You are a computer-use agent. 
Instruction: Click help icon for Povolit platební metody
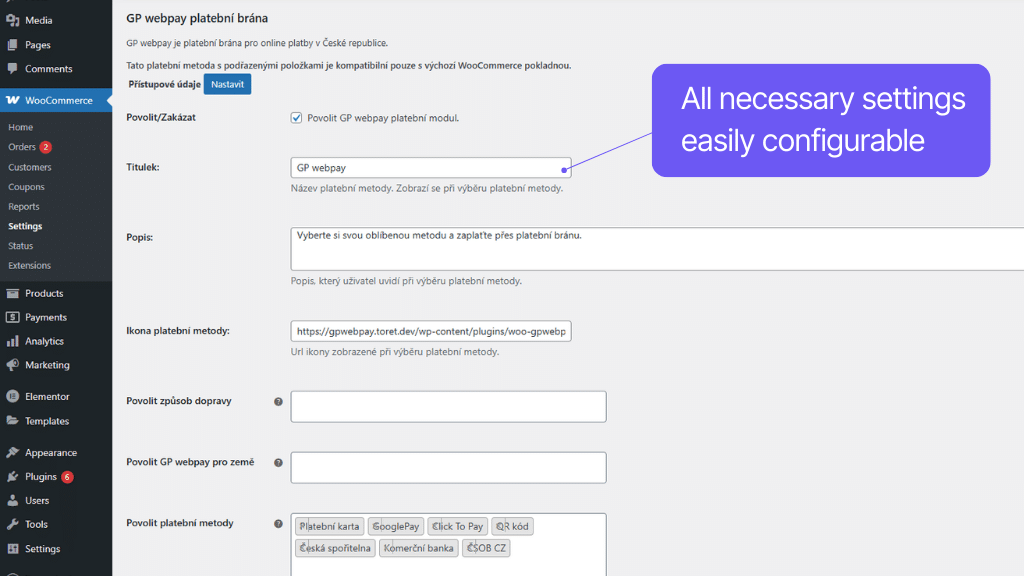[278, 524]
